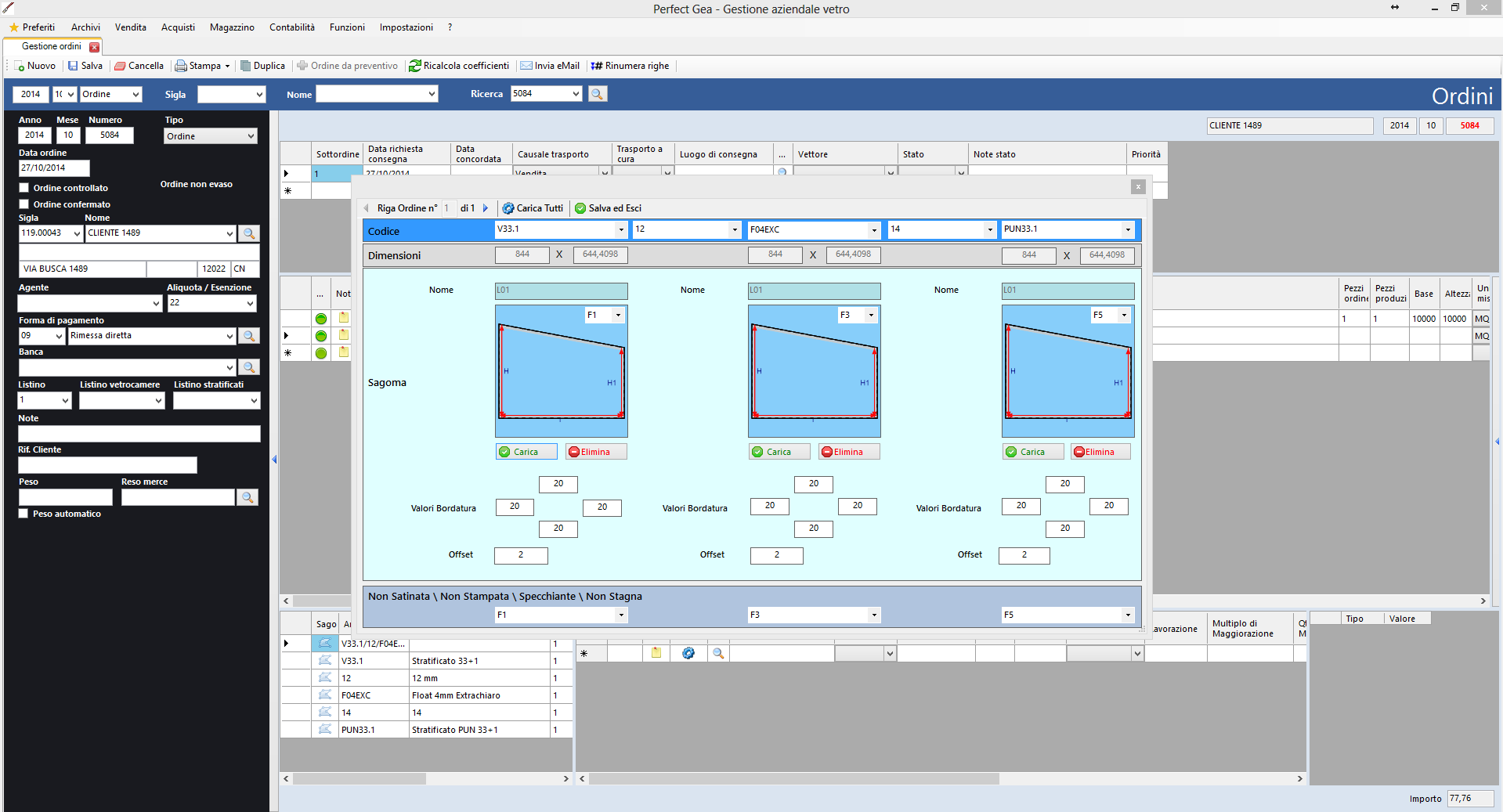Open the Magazzino menu
Screen dimensions: 1503x812
click(232, 27)
